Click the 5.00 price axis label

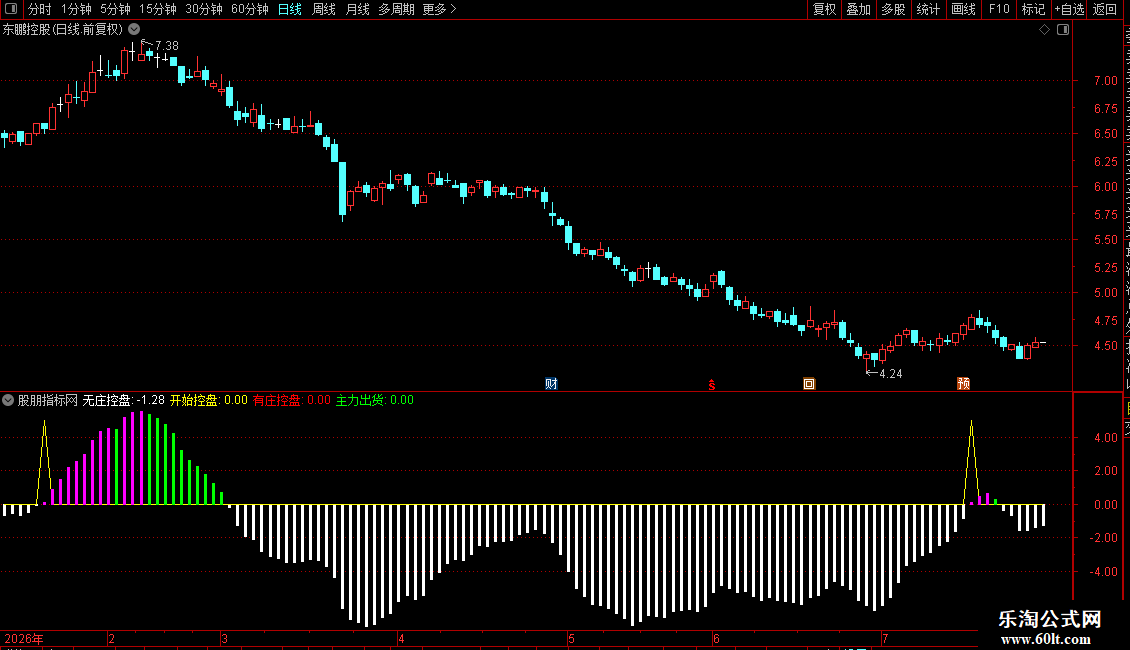point(1105,293)
